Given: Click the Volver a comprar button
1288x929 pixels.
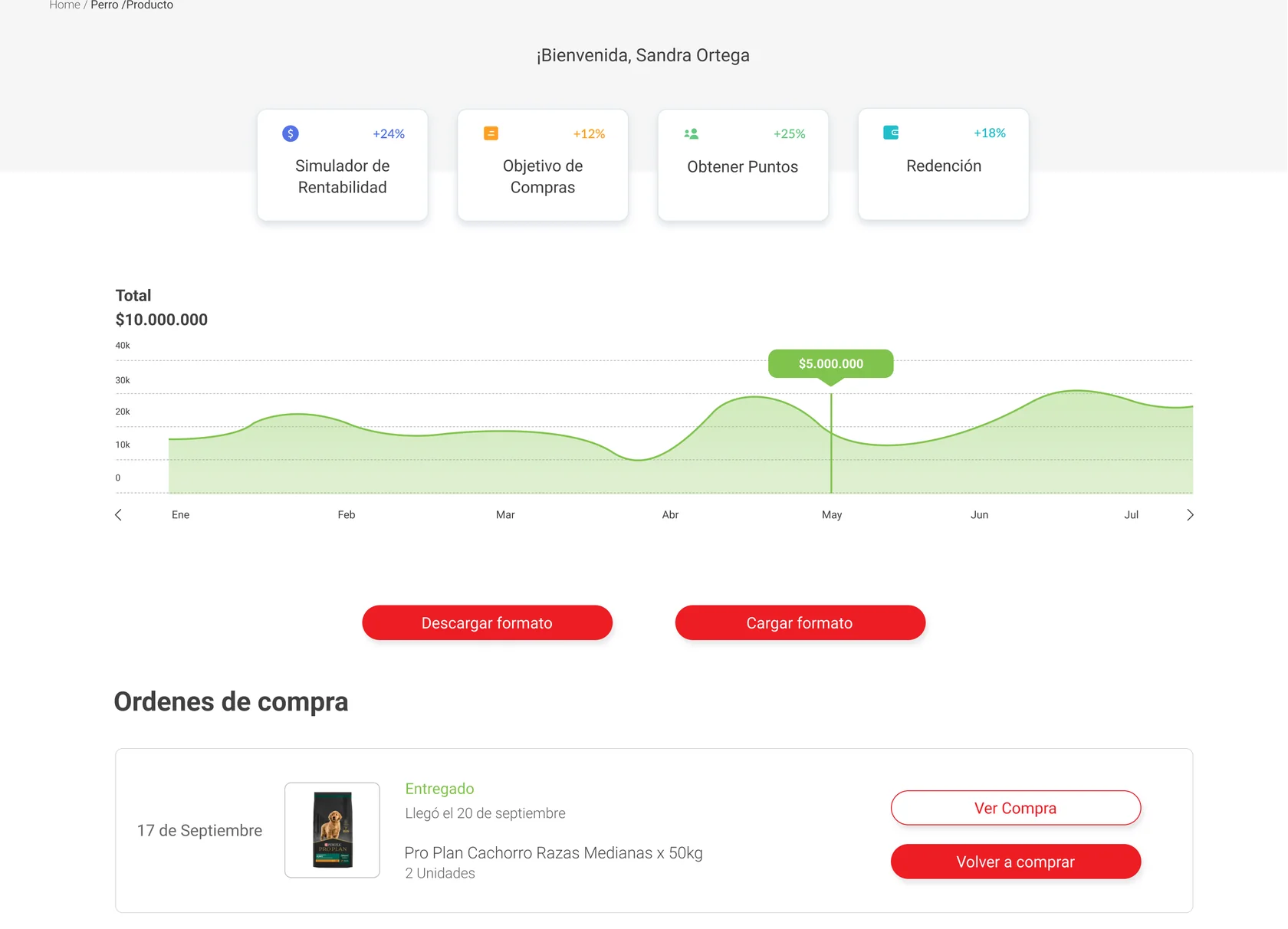Looking at the screenshot, I should pos(1016,862).
